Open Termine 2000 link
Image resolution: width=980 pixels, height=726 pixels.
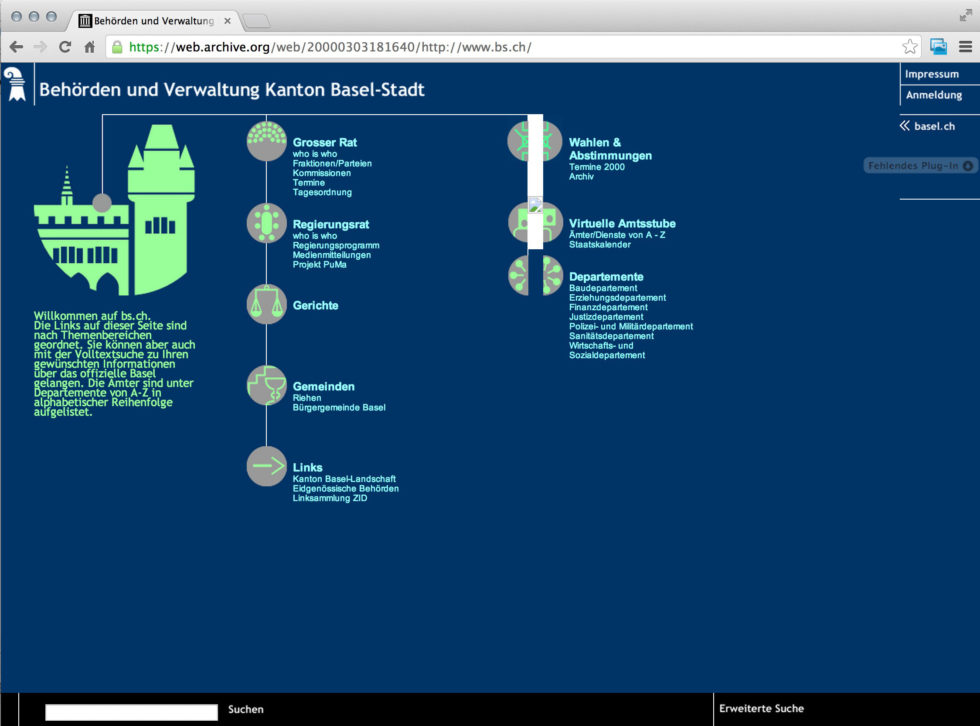tap(597, 167)
